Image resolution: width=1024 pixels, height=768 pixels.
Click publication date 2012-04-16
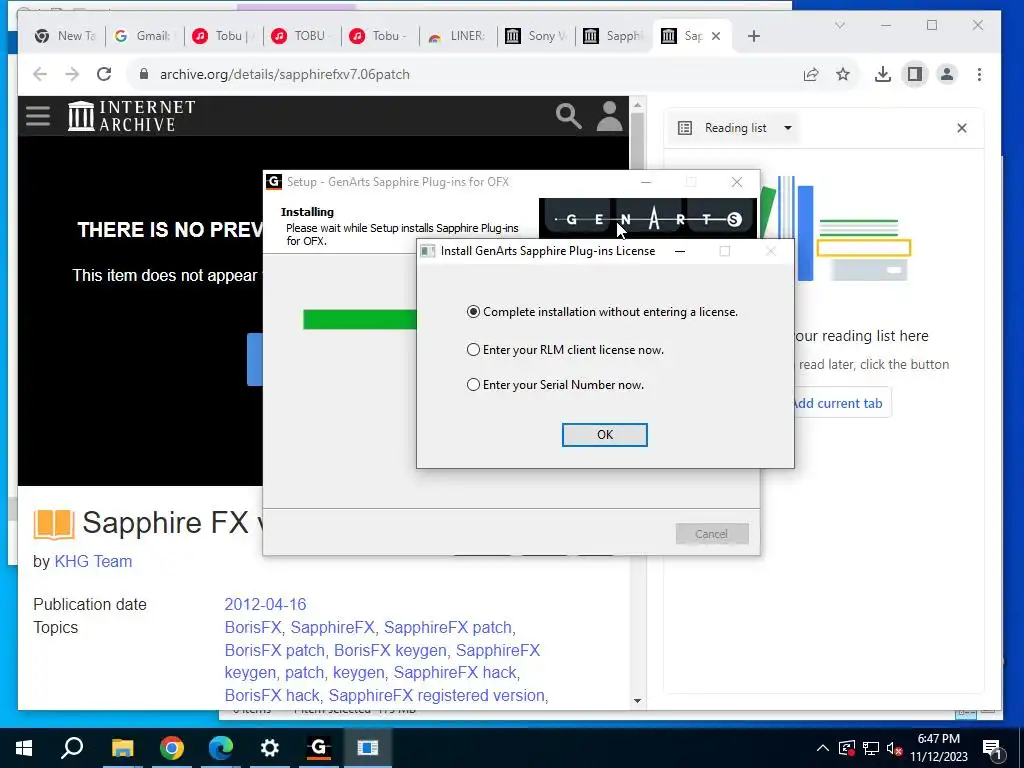[265, 605]
